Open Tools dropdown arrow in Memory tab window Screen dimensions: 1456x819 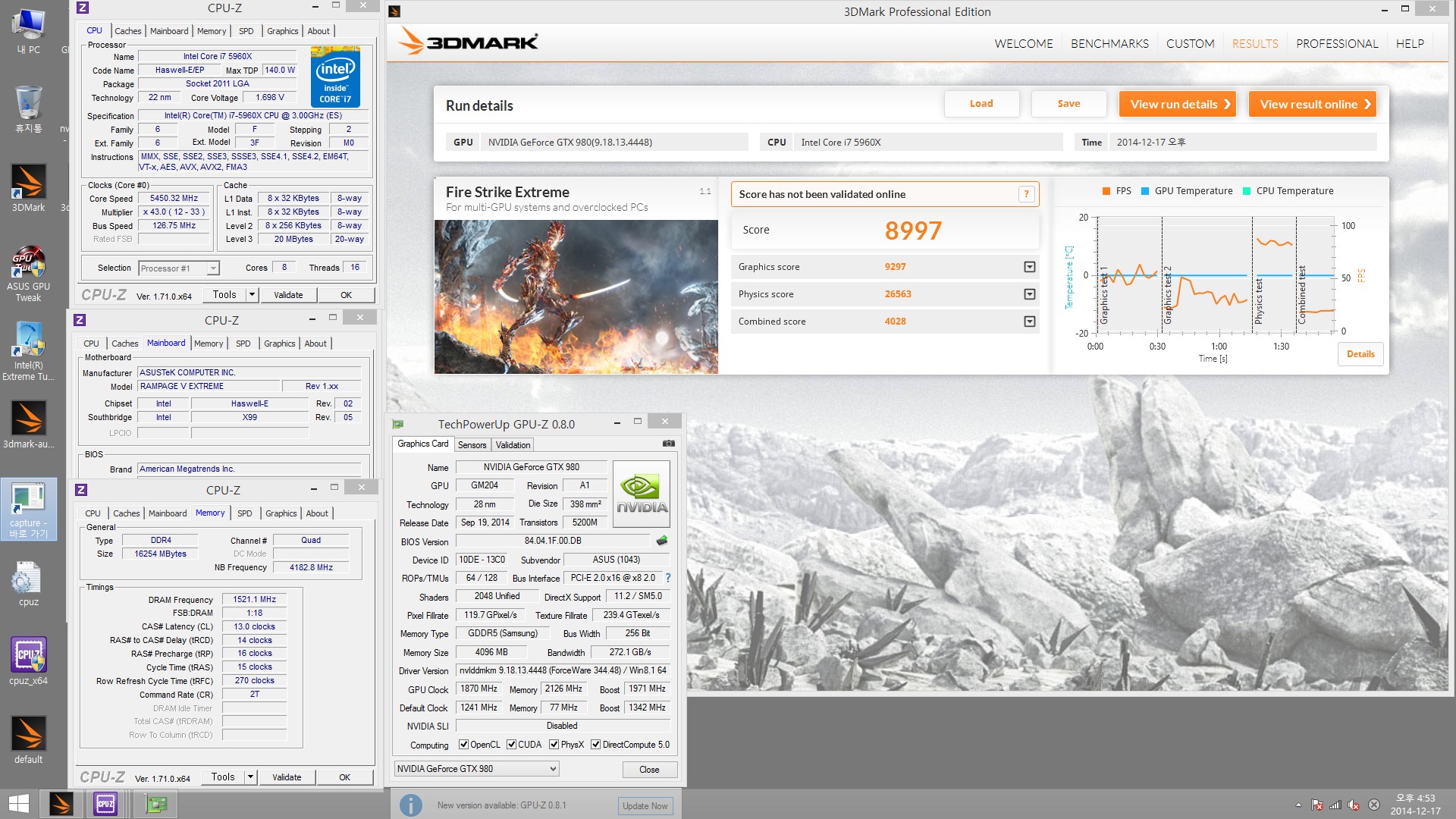pyautogui.click(x=251, y=777)
